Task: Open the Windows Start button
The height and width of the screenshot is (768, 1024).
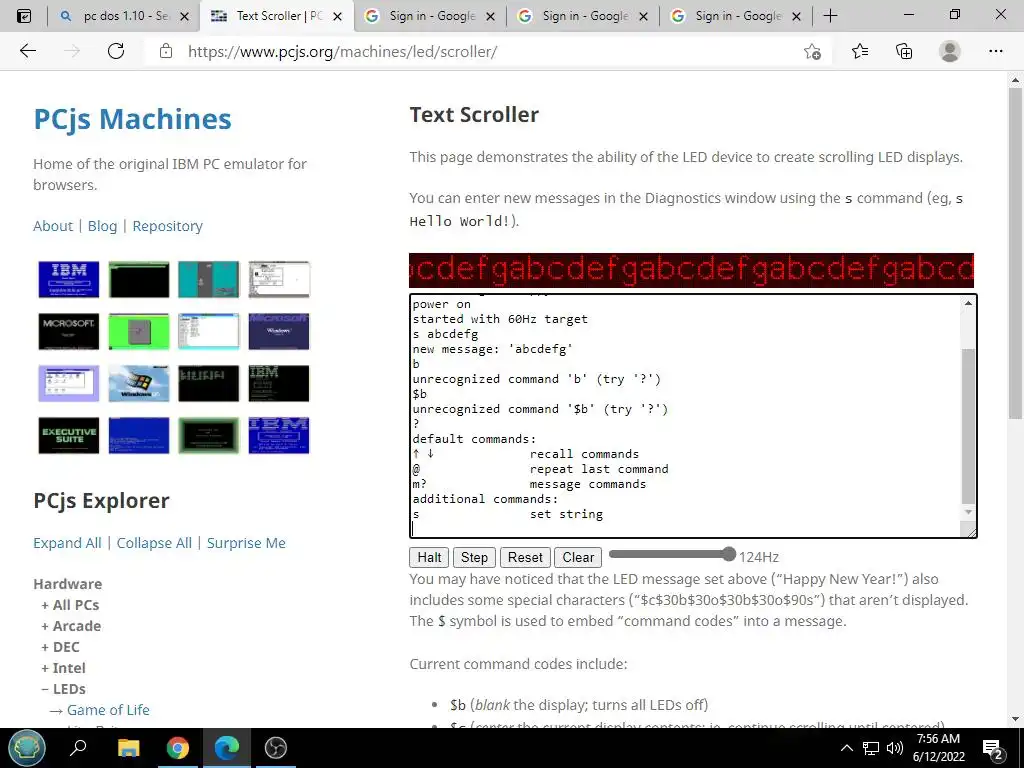Action: [x=27, y=748]
